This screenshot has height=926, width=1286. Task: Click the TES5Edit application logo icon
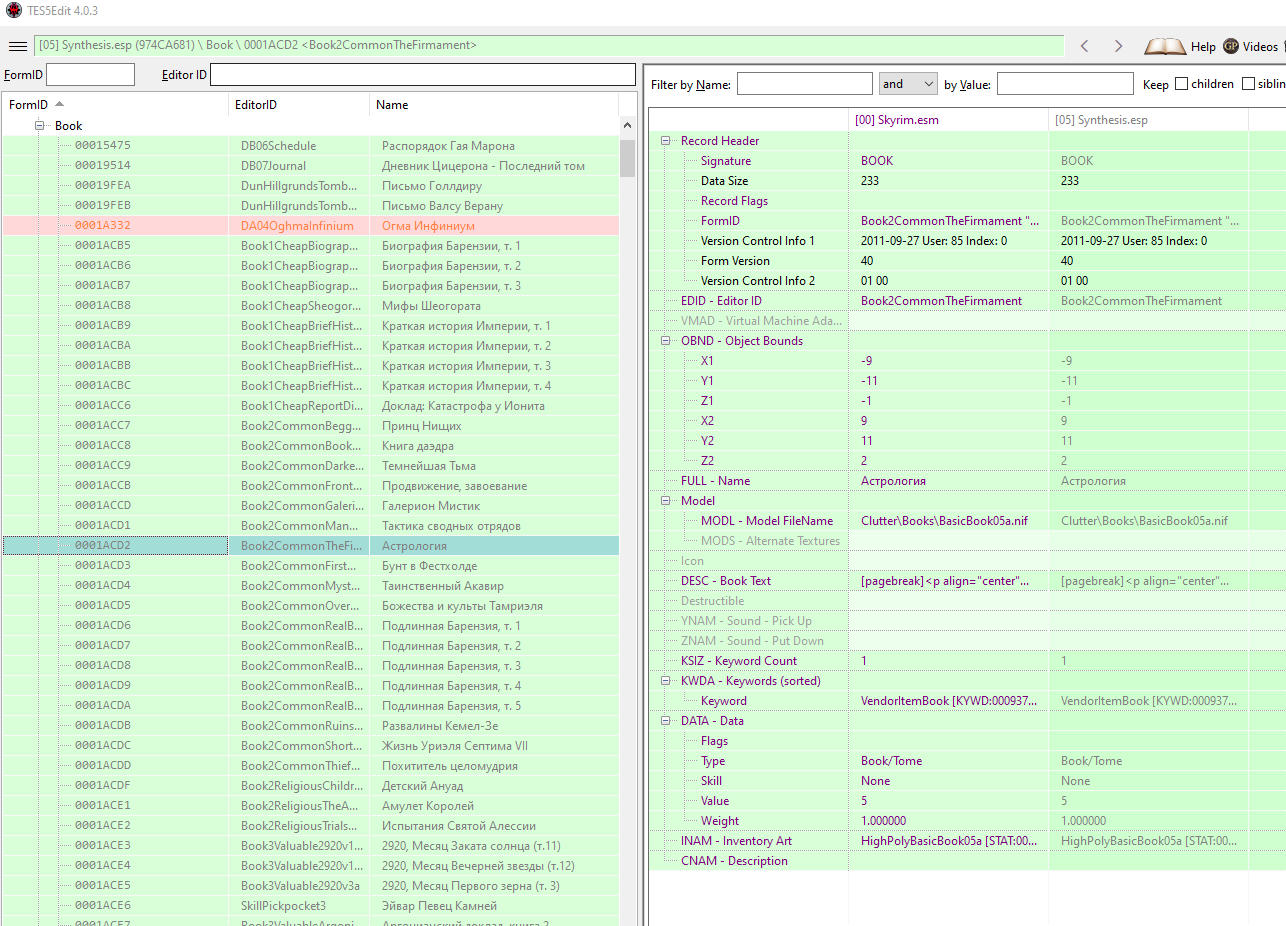click(x=13, y=10)
